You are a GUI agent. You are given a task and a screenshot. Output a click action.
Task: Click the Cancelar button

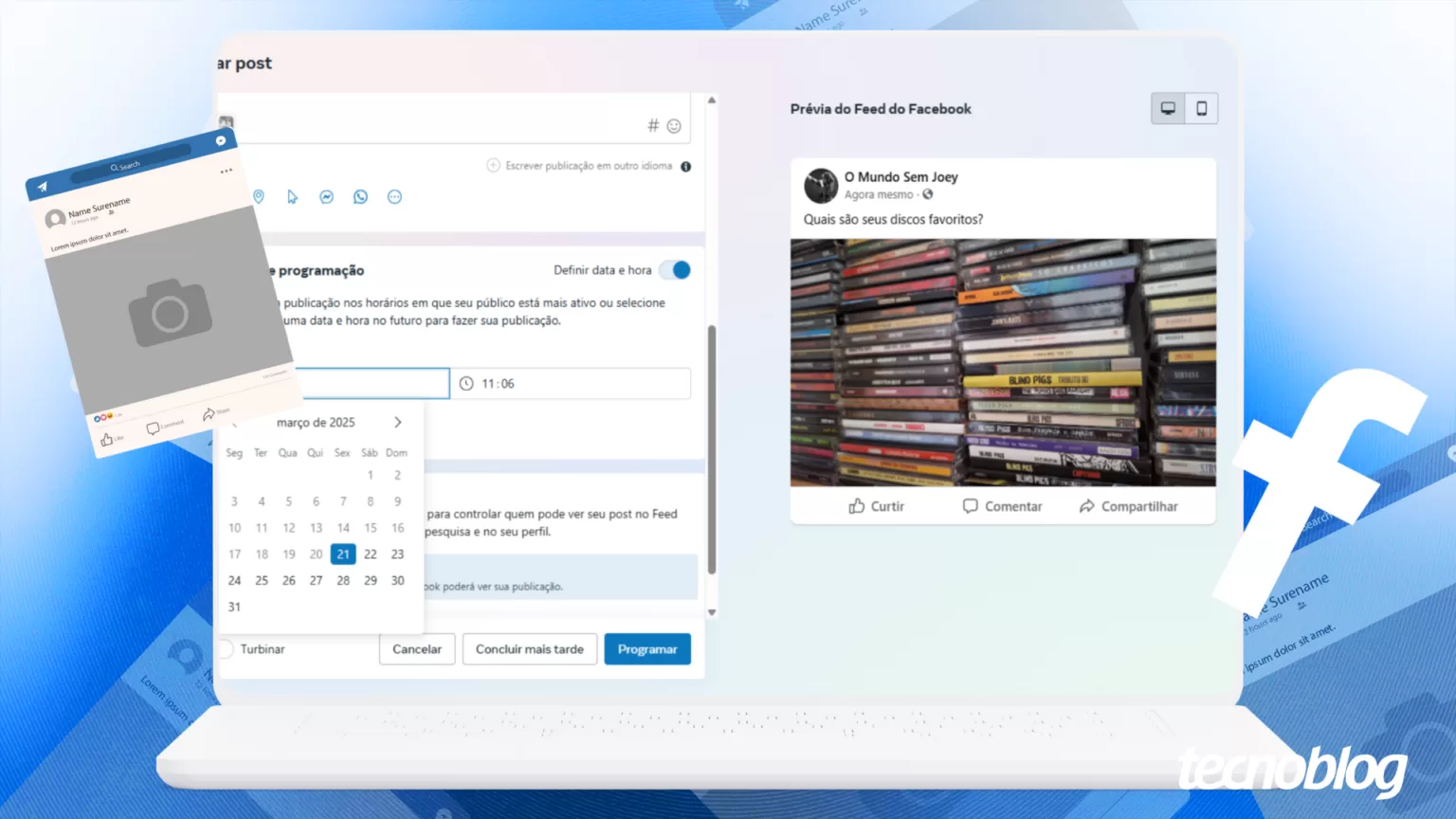(417, 649)
